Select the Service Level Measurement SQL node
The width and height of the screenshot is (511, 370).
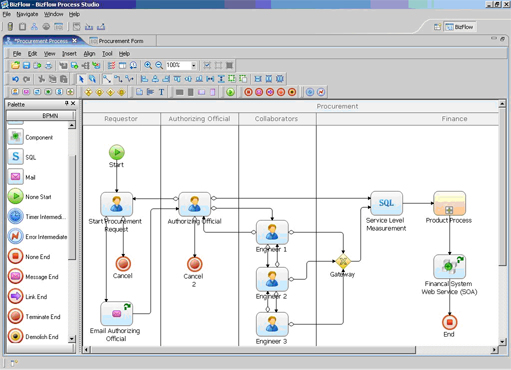[386, 203]
